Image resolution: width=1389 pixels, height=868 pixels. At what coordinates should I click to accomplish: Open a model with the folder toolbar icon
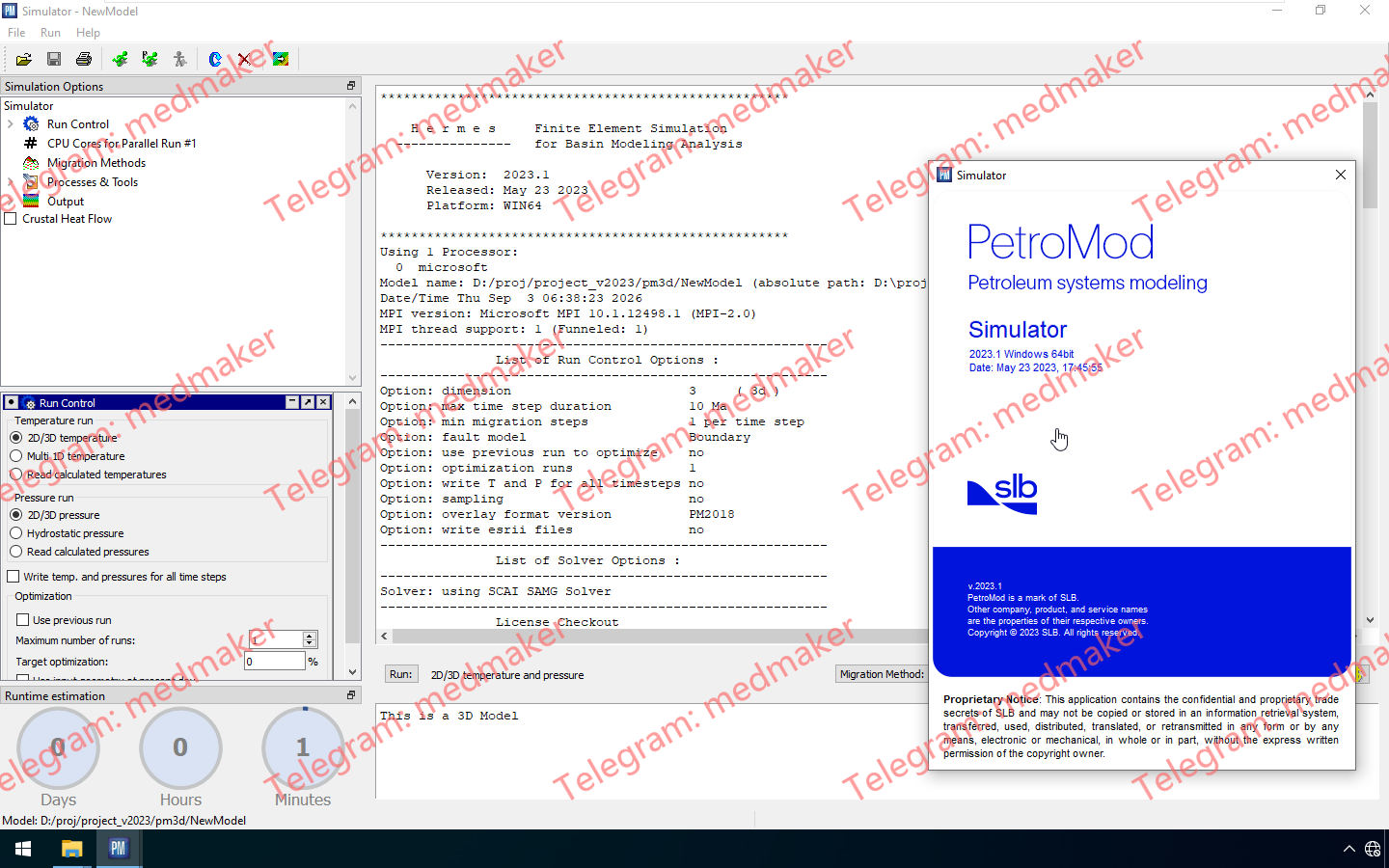coord(24,60)
